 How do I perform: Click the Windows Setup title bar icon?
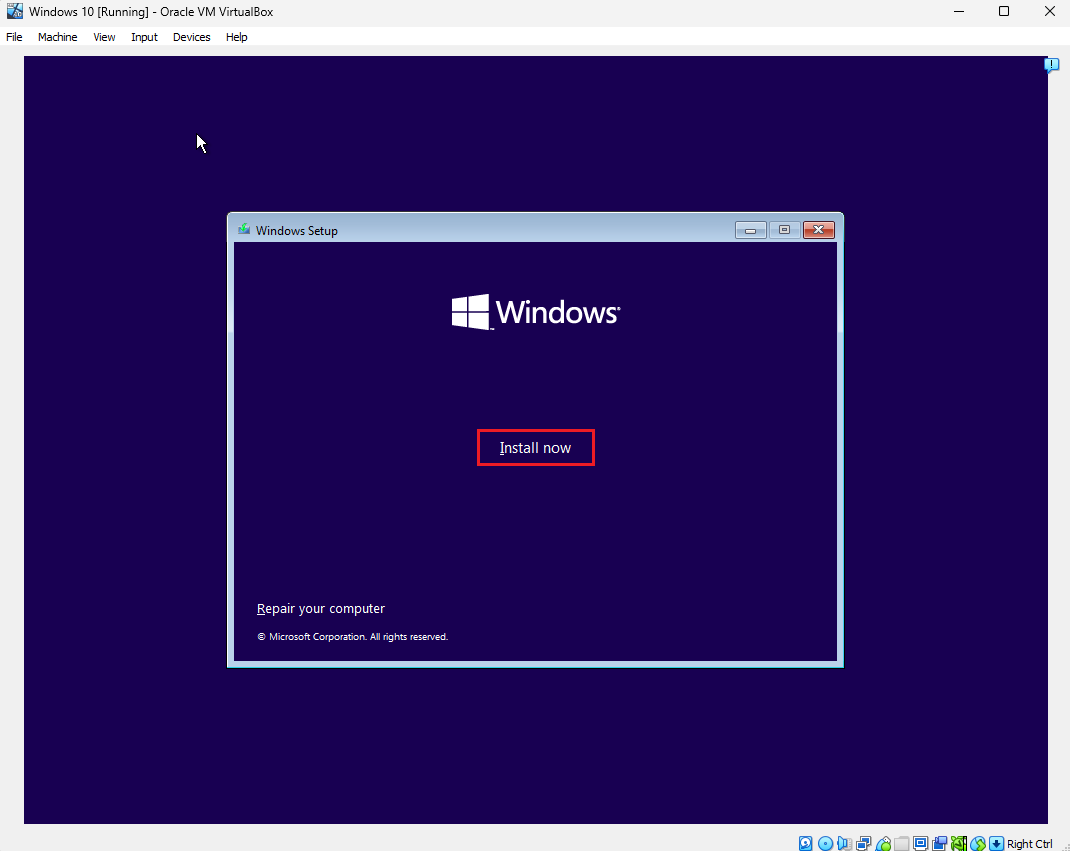pos(244,229)
